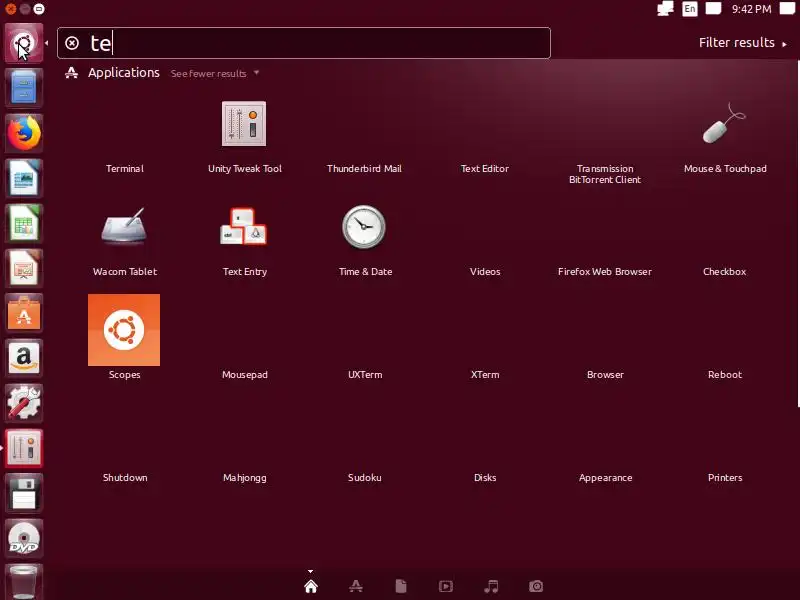Open Trash from the launcher
Viewport: 800px width, 600px height.
click(x=24, y=582)
